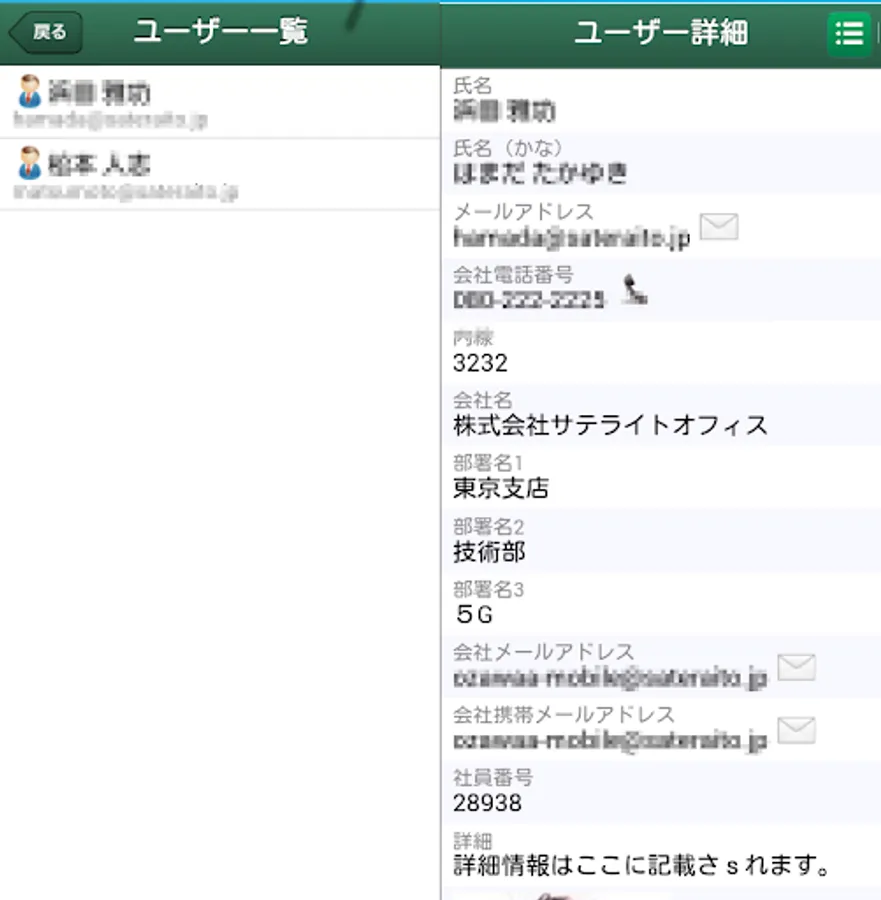Click the ユーザー詳細 header title
This screenshot has height=900, width=881.
[661, 33]
